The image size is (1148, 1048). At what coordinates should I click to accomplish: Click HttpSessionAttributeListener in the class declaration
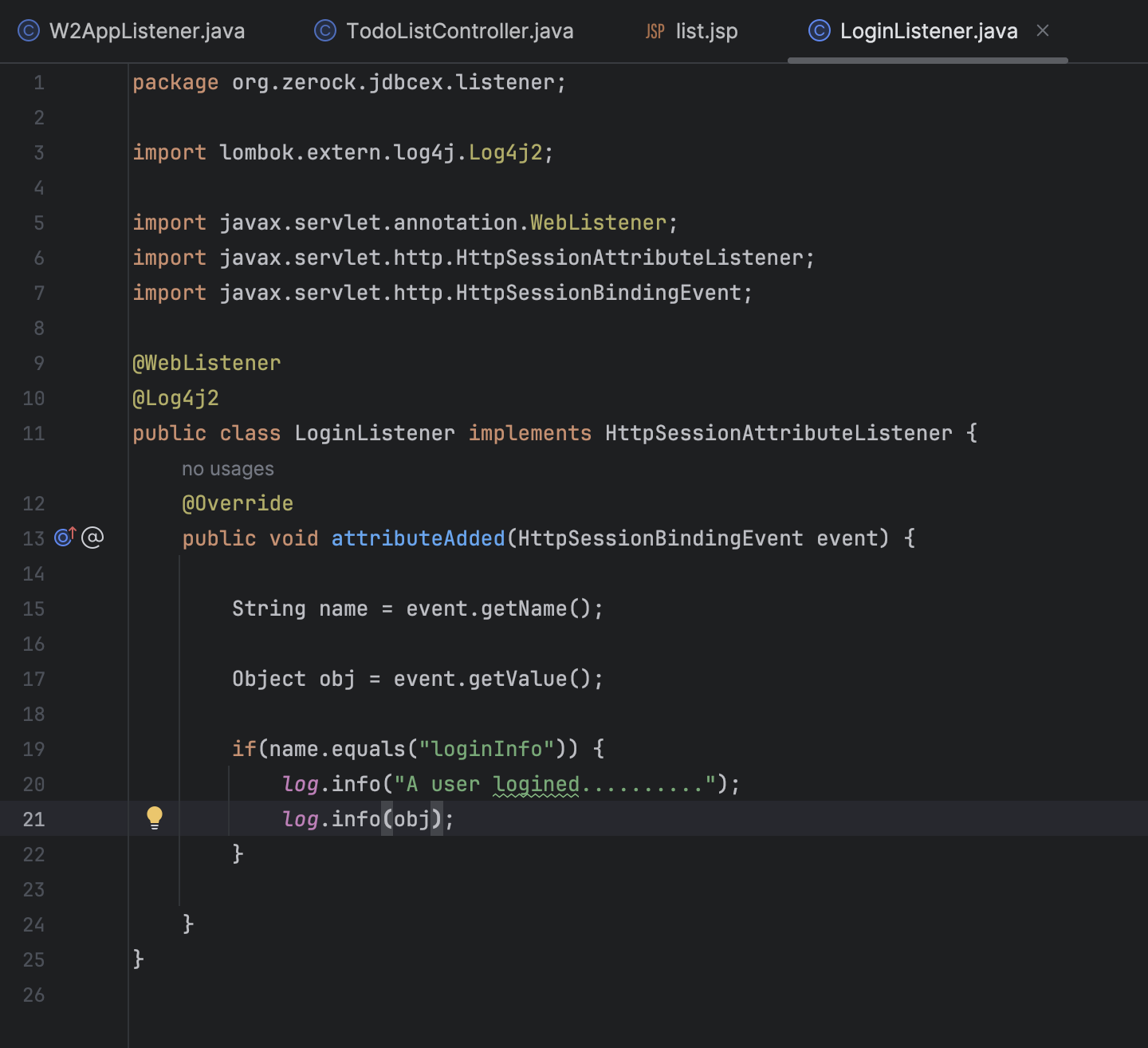click(x=779, y=433)
